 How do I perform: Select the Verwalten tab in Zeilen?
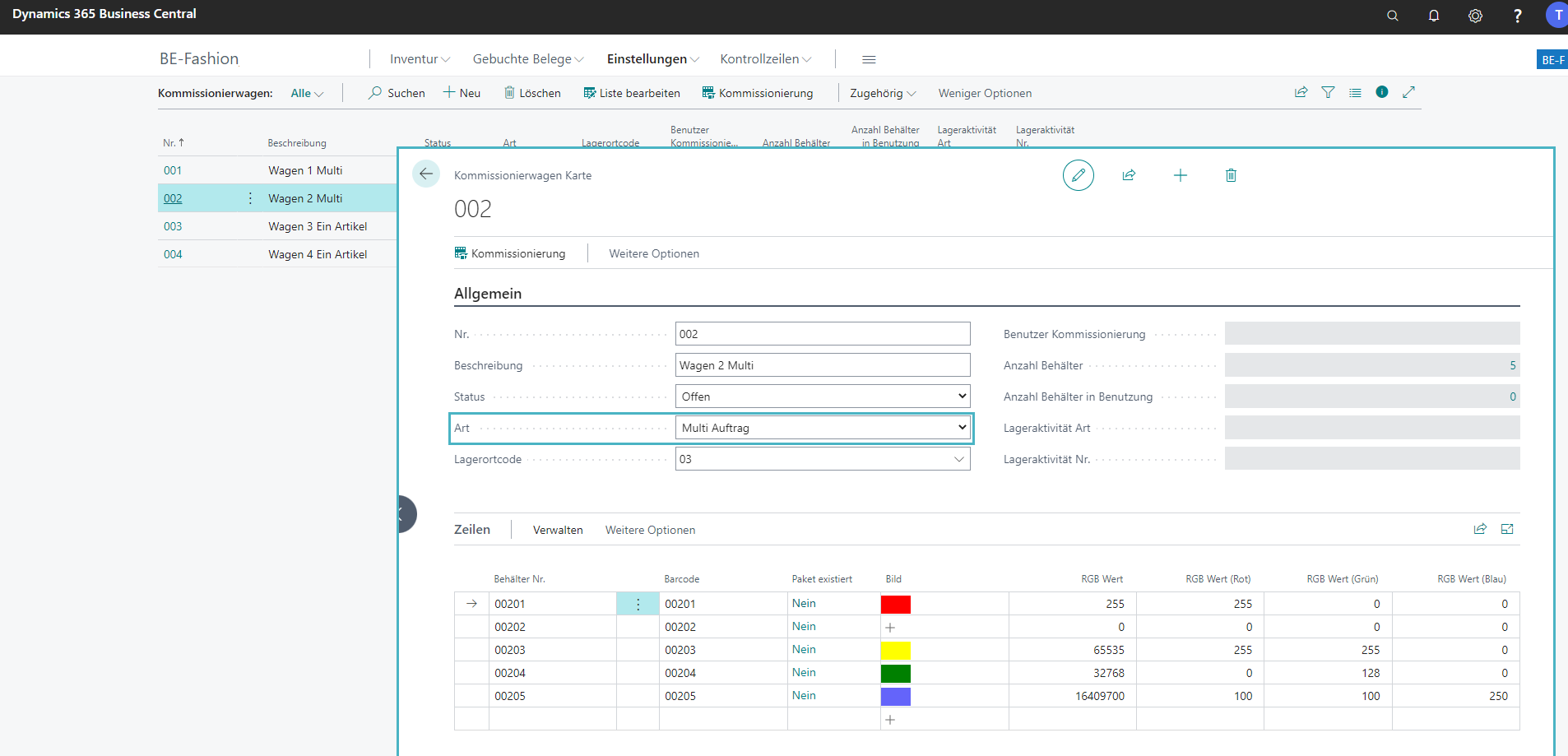[558, 530]
